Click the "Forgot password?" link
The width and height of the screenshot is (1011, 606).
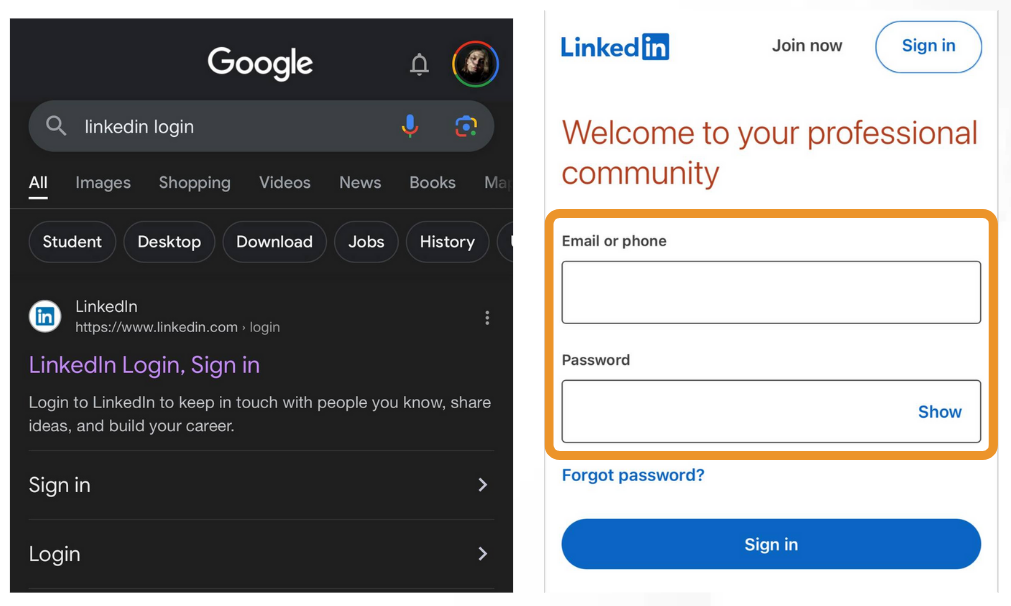(633, 475)
